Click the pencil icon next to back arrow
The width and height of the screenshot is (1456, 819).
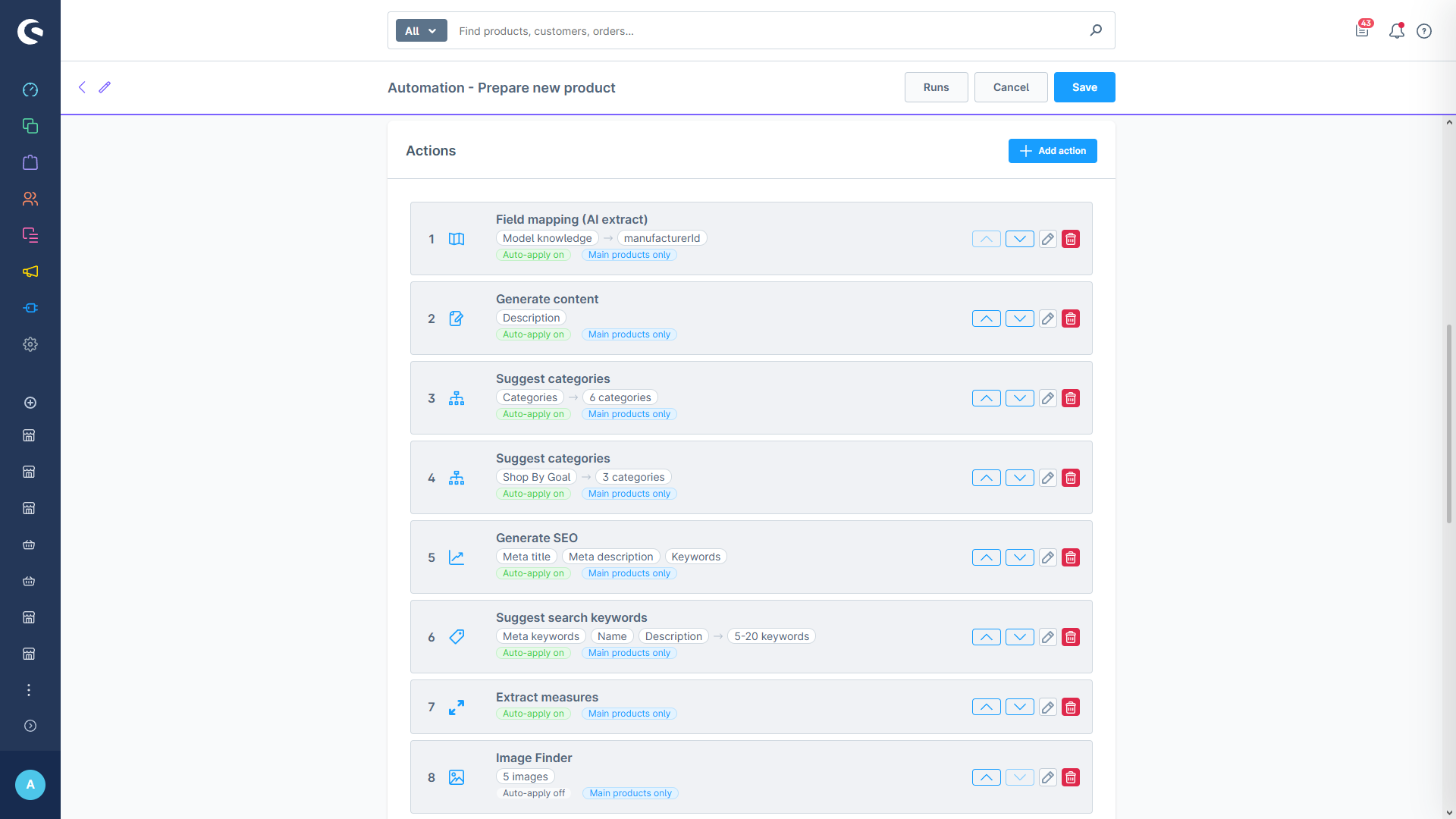105,87
